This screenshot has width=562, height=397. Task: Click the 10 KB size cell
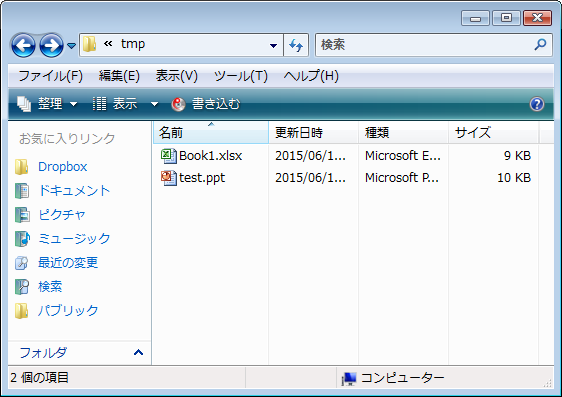point(514,178)
